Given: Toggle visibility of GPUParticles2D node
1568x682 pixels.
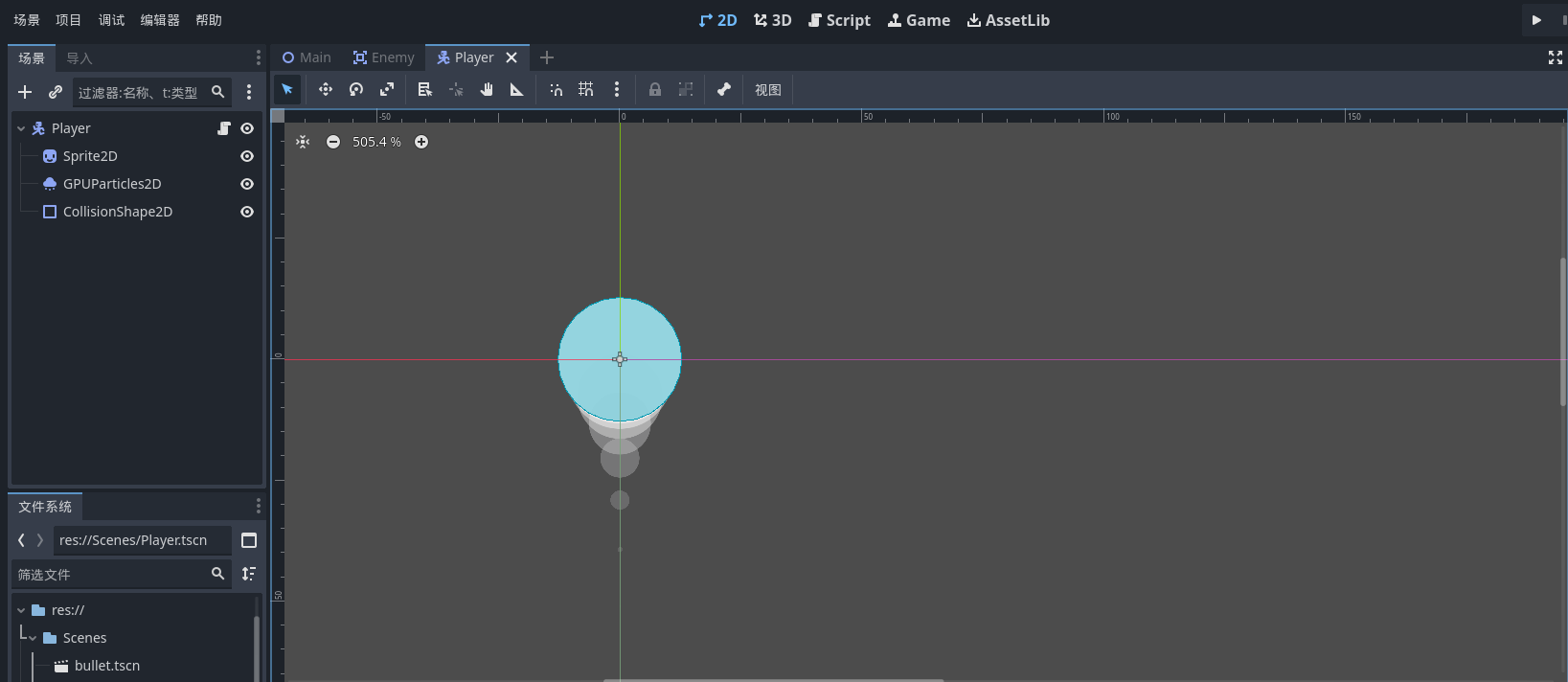Looking at the screenshot, I should click(247, 184).
